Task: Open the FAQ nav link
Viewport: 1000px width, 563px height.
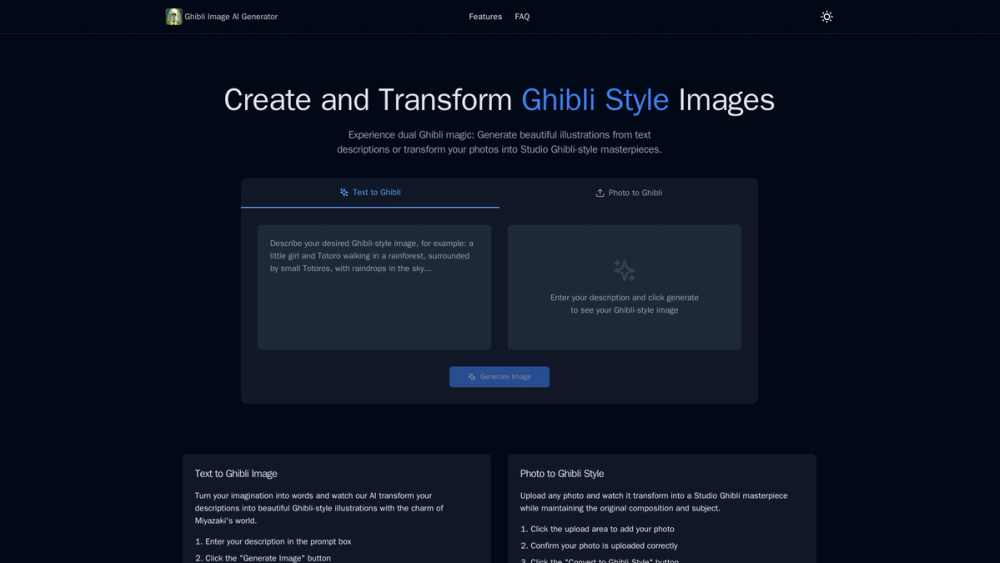Action: pos(522,17)
